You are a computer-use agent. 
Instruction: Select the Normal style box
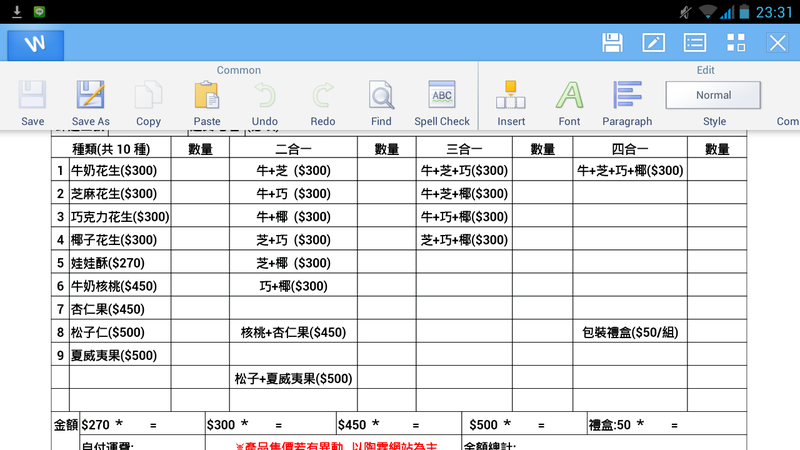[x=713, y=95]
